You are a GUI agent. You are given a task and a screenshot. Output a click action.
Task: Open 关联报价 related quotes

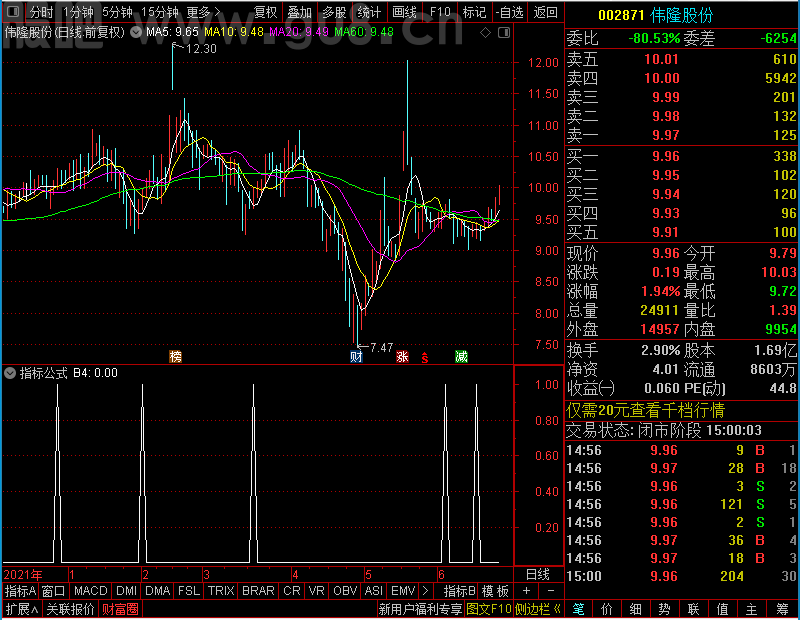tap(70, 609)
